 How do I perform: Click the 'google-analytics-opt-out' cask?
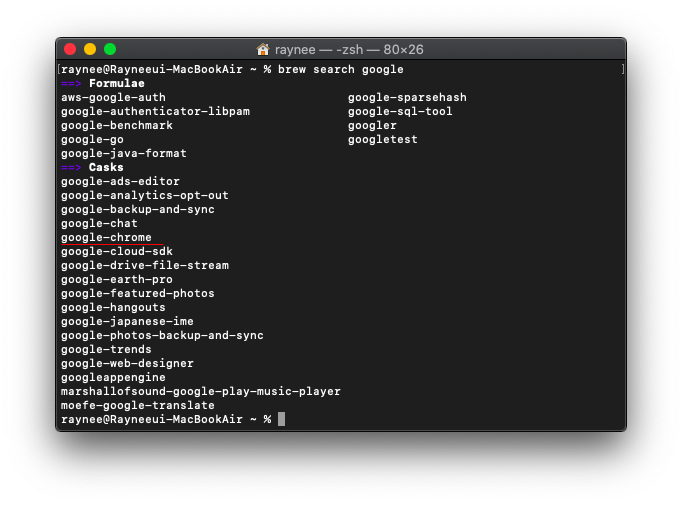(x=144, y=195)
